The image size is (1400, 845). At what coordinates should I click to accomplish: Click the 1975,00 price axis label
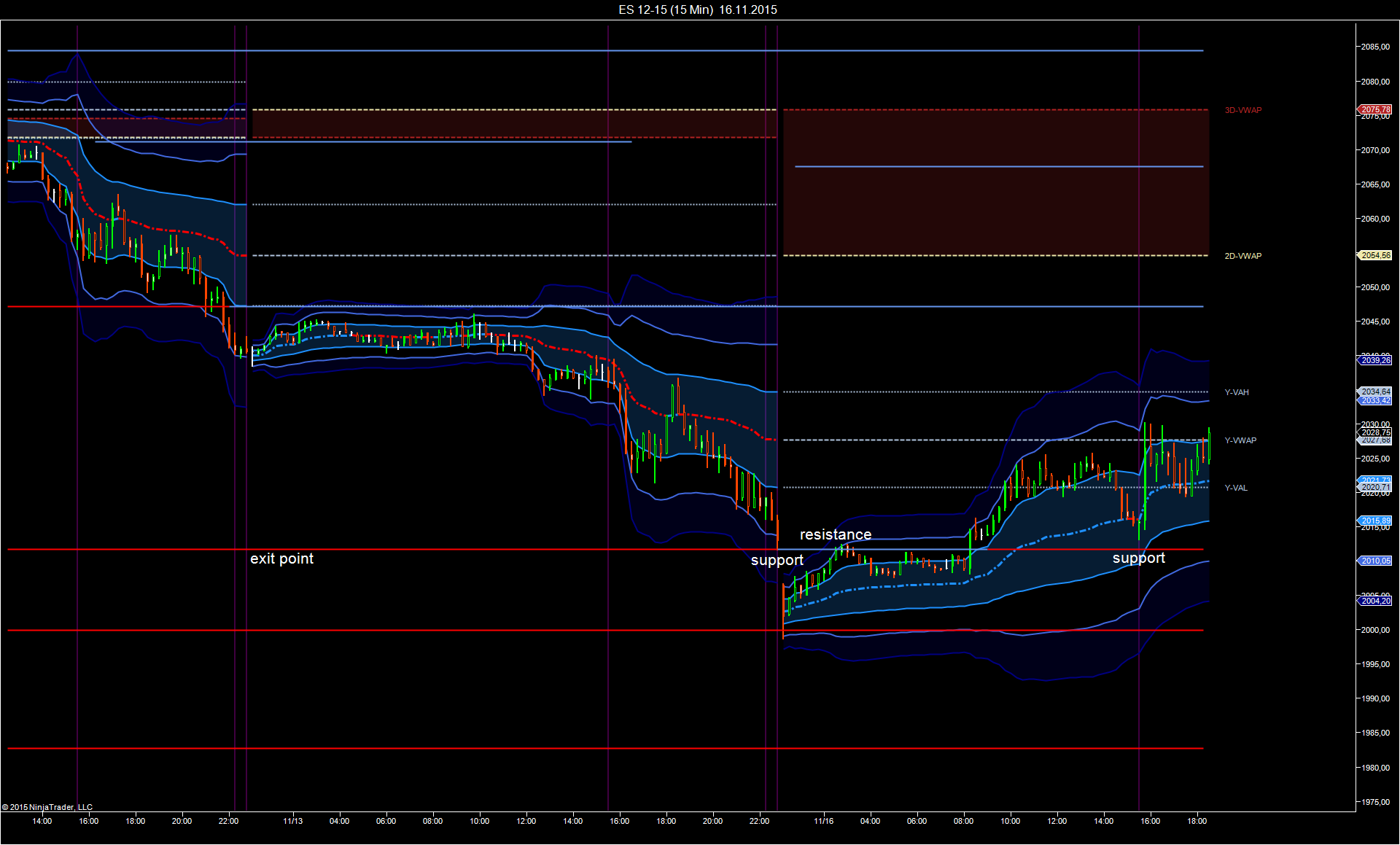(x=1375, y=802)
